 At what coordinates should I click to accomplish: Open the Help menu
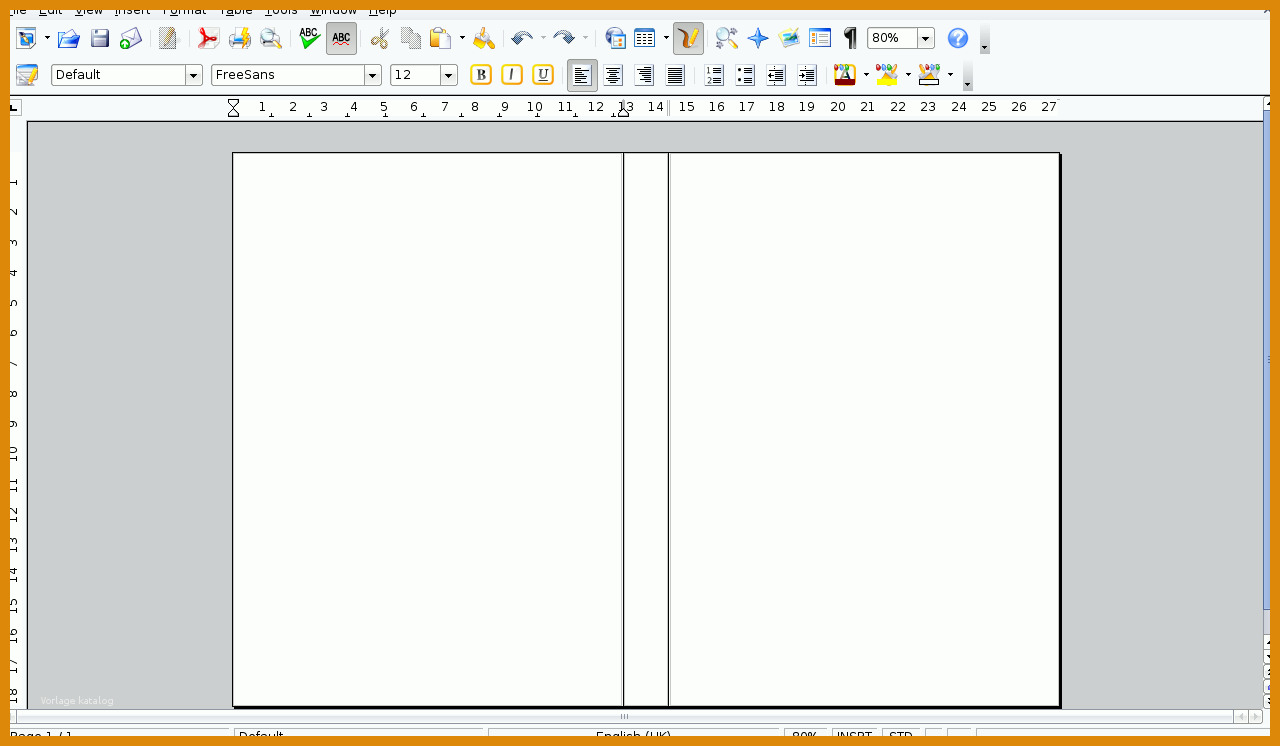point(383,10)
